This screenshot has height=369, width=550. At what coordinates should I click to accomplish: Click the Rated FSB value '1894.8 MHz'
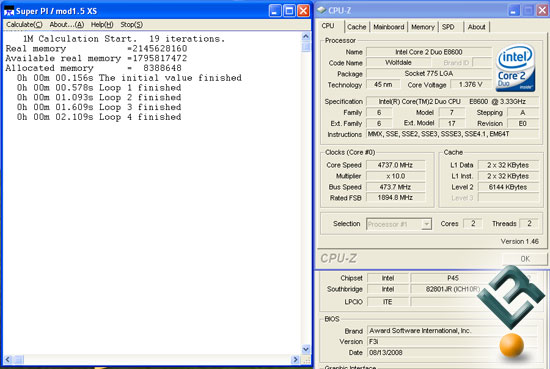[395, 197]
